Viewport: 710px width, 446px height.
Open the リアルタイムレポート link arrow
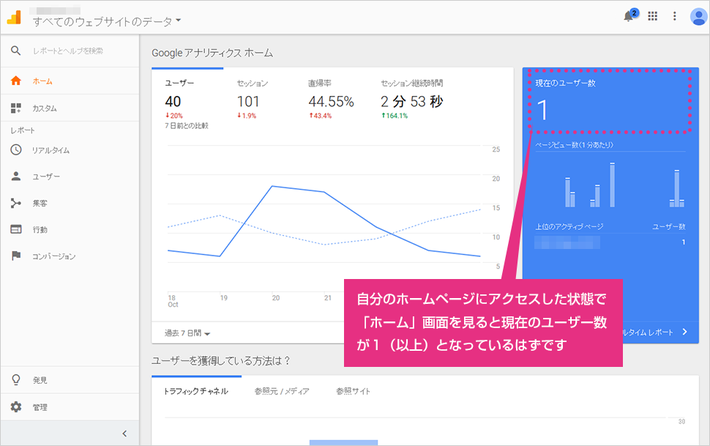(685, 332)
